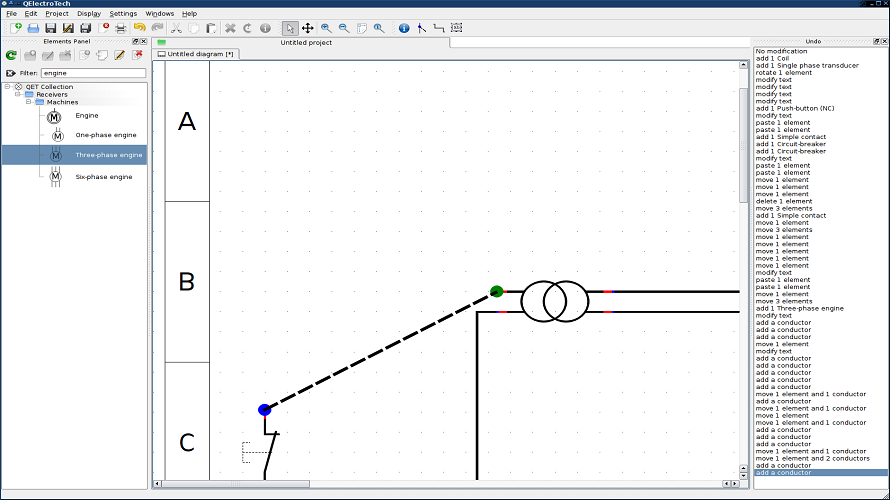Clear the filter with the erase icon
Viewport: 890px width, 500px height.
point(10,73)
